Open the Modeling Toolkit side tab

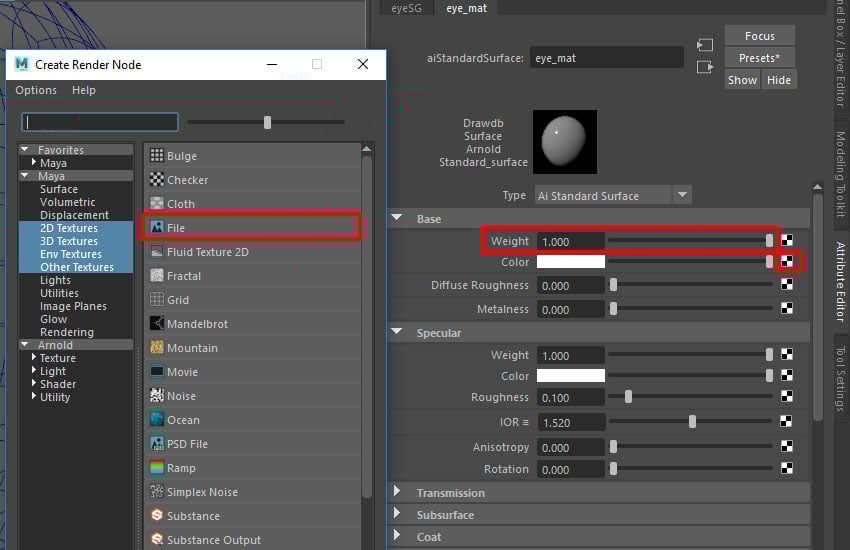click(841, 174)
